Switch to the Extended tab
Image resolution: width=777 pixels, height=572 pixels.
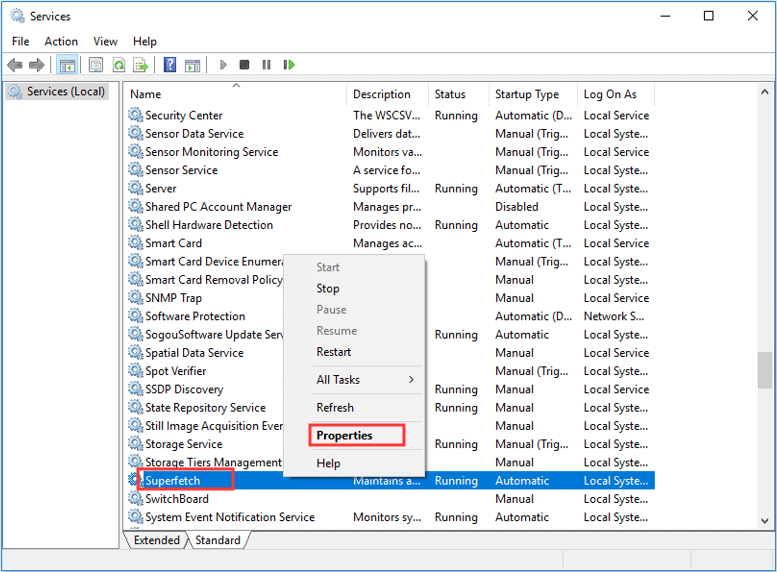(157, 540)
